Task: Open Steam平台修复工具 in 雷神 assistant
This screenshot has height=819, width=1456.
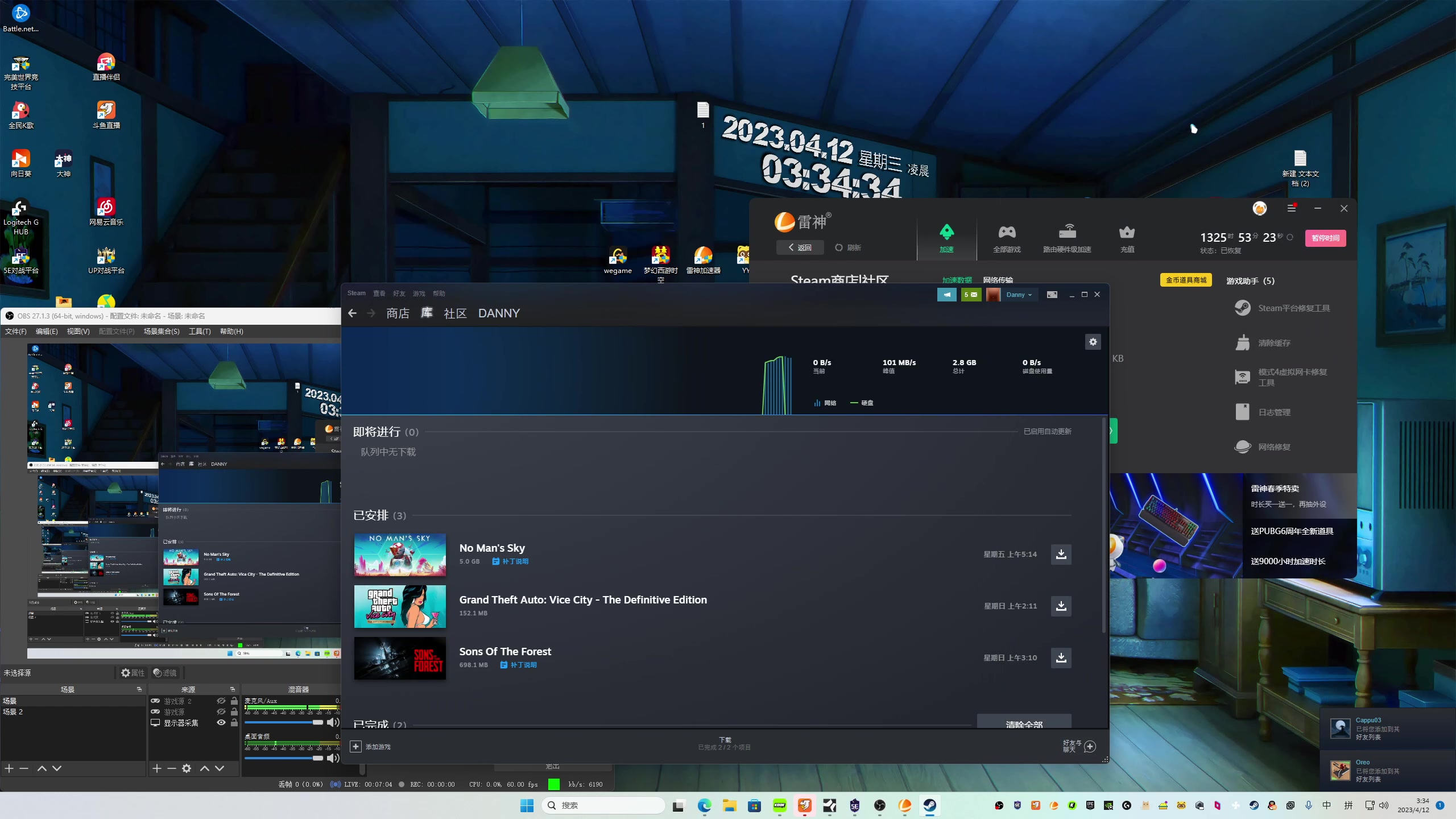Action: coord(1283,308)
